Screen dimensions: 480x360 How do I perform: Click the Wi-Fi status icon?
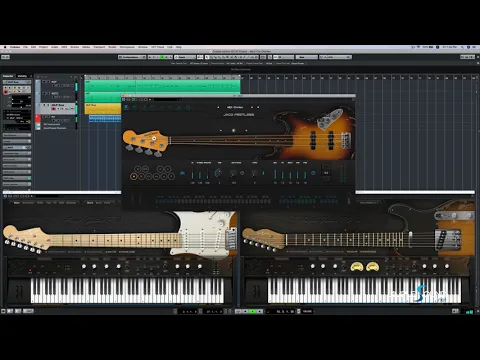[x=418, y=47]
